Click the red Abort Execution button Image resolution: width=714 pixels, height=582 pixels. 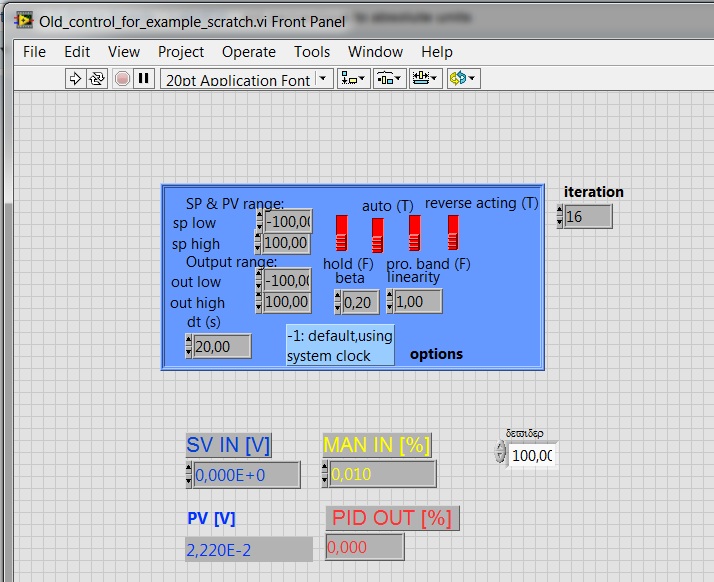point(122,79)
